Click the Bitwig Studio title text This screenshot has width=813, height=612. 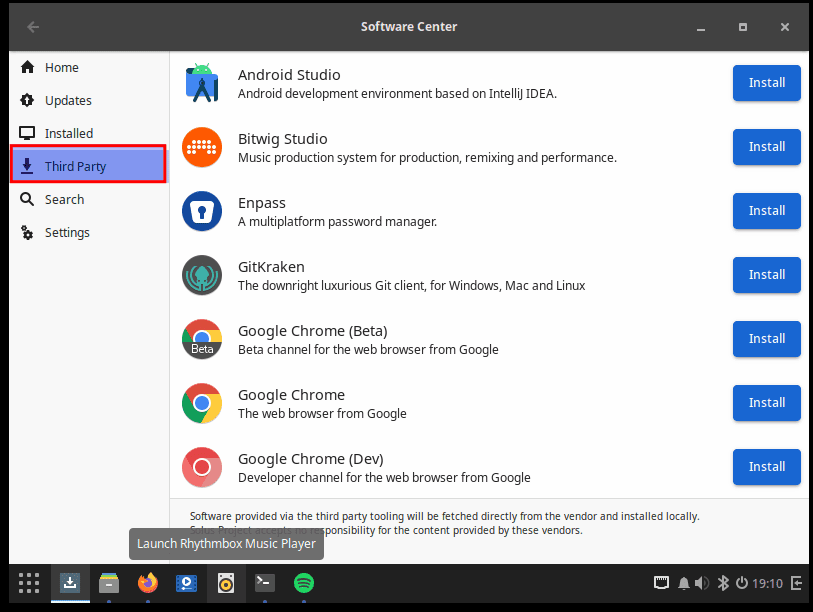click(x=283, y=139)
